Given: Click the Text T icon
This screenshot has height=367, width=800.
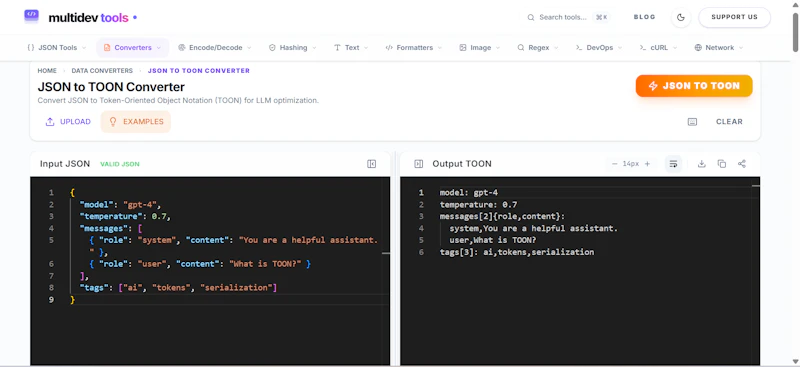Looking at the screenshot, I should [x=337, y=47].
